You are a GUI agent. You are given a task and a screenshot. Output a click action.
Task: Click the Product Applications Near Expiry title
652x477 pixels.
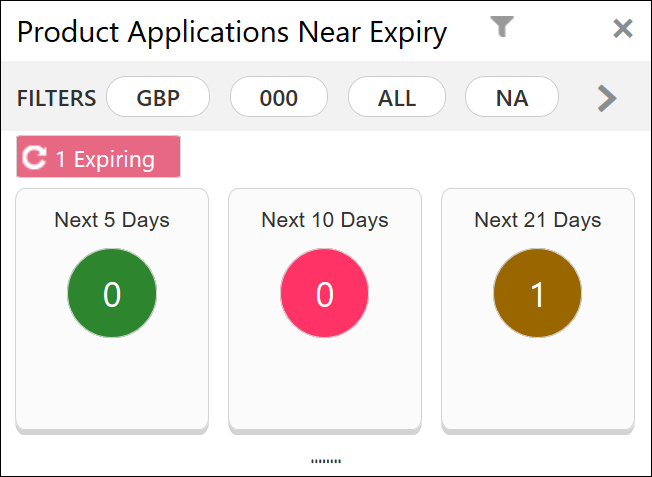232,32
